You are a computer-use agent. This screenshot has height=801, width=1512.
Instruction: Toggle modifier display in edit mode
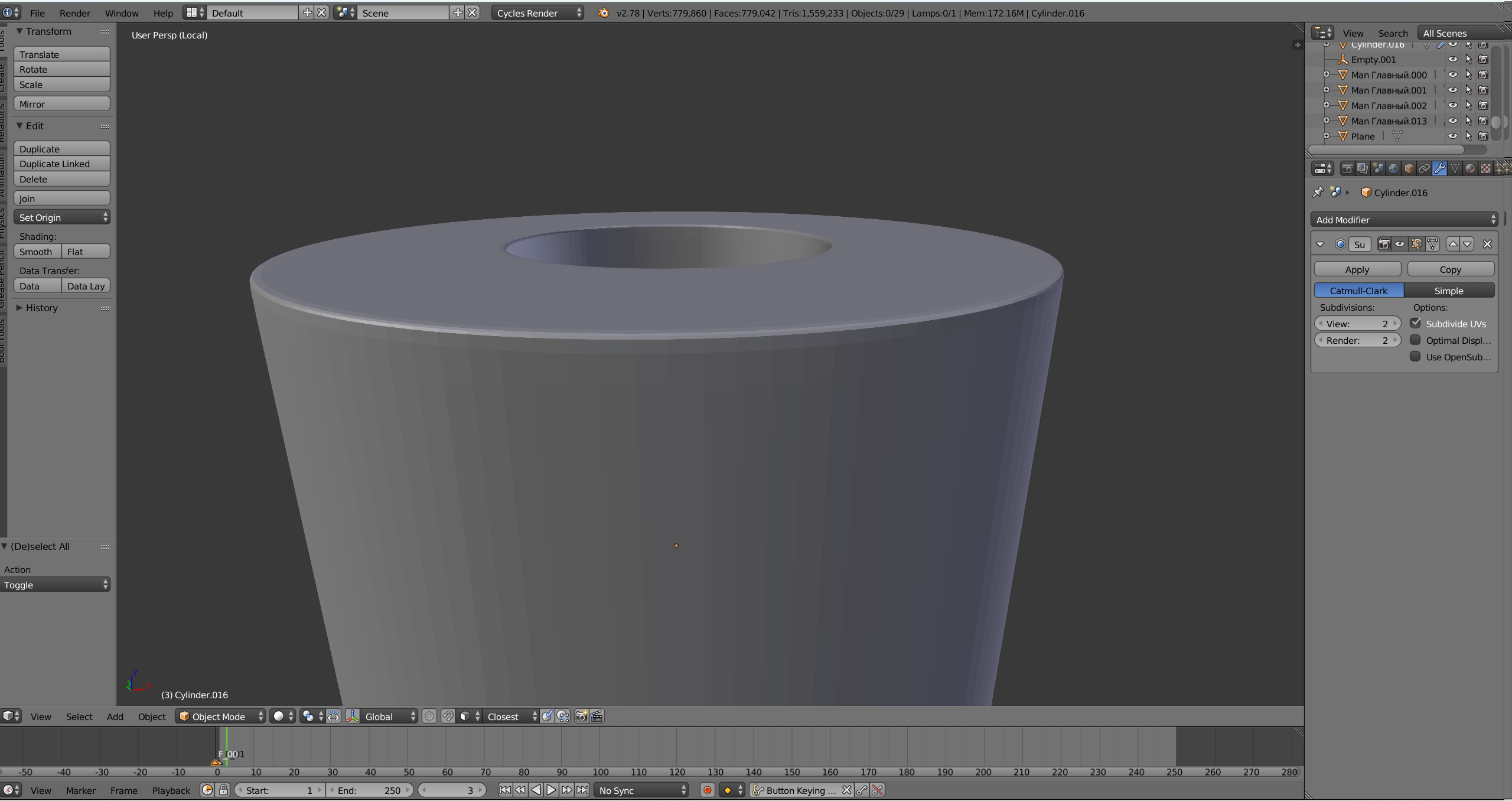tap(1416, 244)
